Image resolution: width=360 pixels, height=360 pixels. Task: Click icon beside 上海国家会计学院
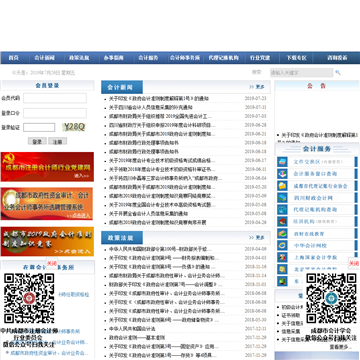tap(282, 257)
